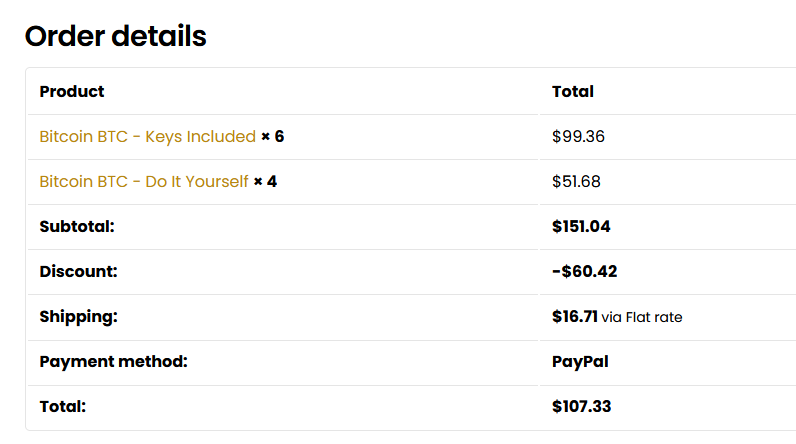The width and height of the screenshot is (796, 444).
Task: Click the $107.33 order total amount
Action: pyautogui.click(x=582, y=406)
